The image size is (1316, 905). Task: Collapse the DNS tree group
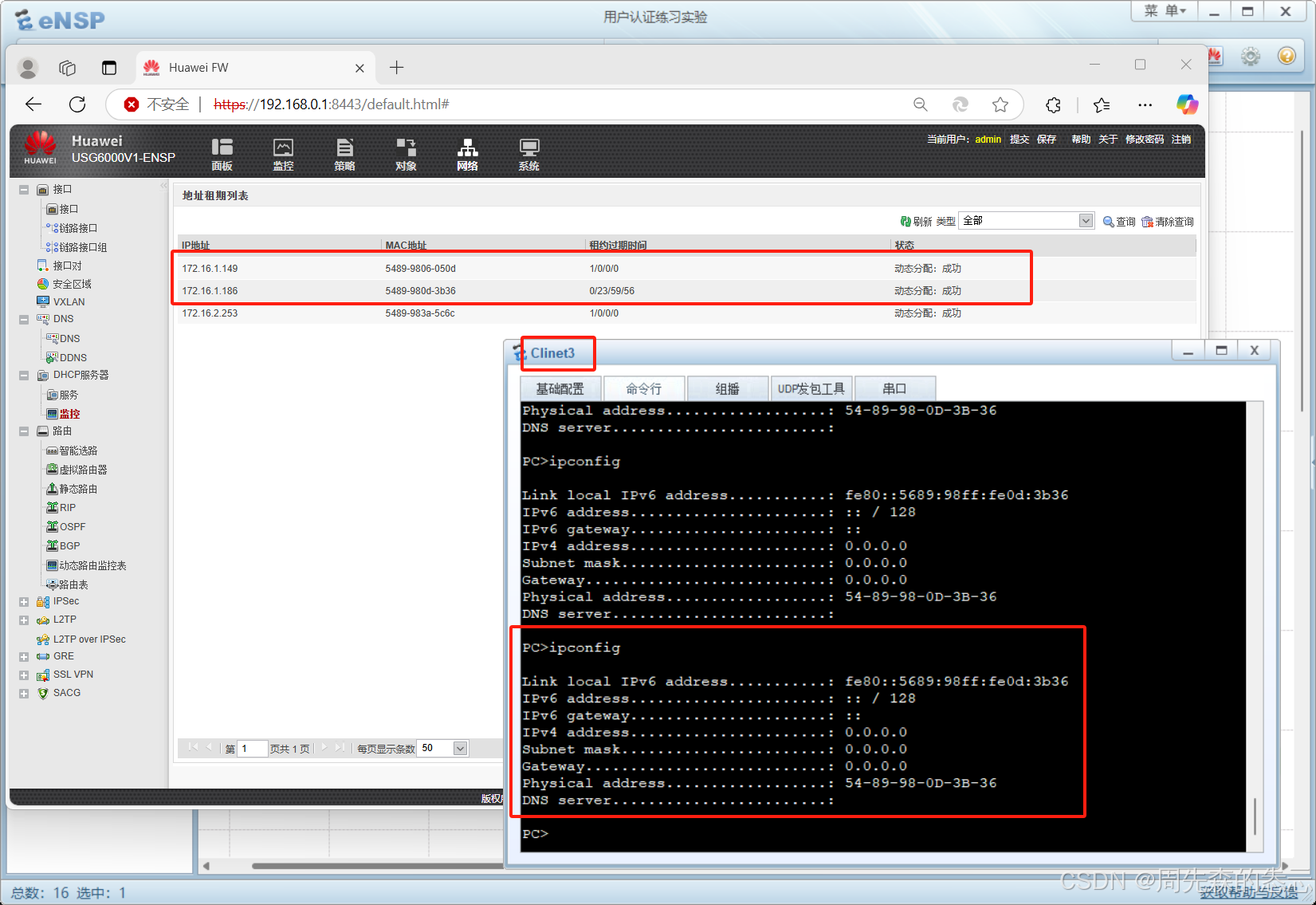(x=24, y=319)
